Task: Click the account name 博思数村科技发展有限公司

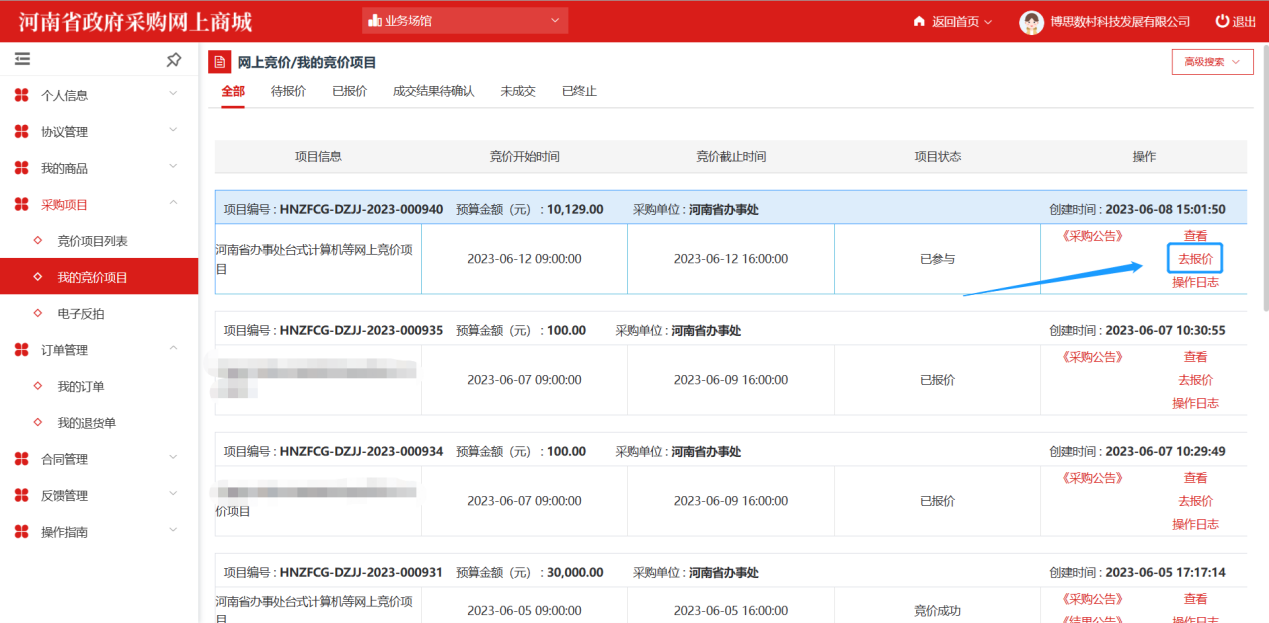Action: [x=1120, y=22]
